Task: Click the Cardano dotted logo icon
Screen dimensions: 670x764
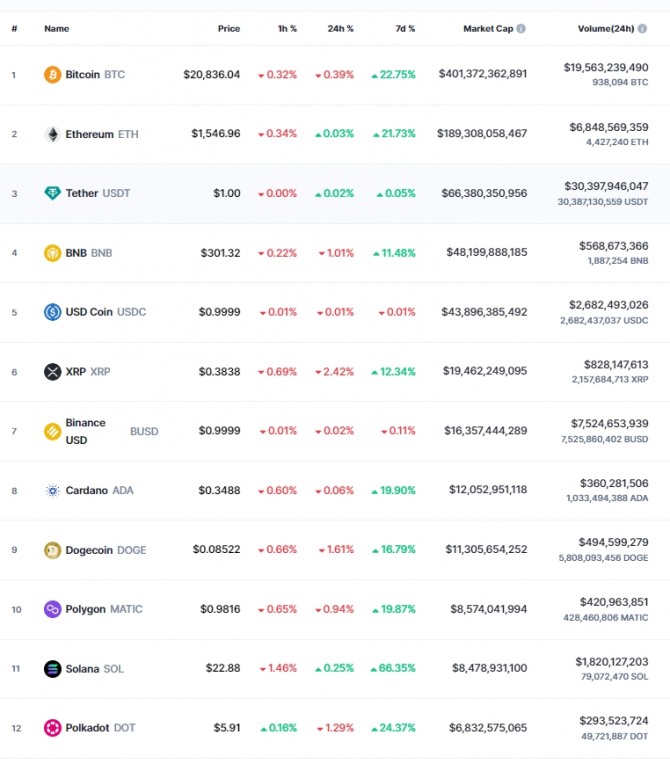Action: (53, 491)
